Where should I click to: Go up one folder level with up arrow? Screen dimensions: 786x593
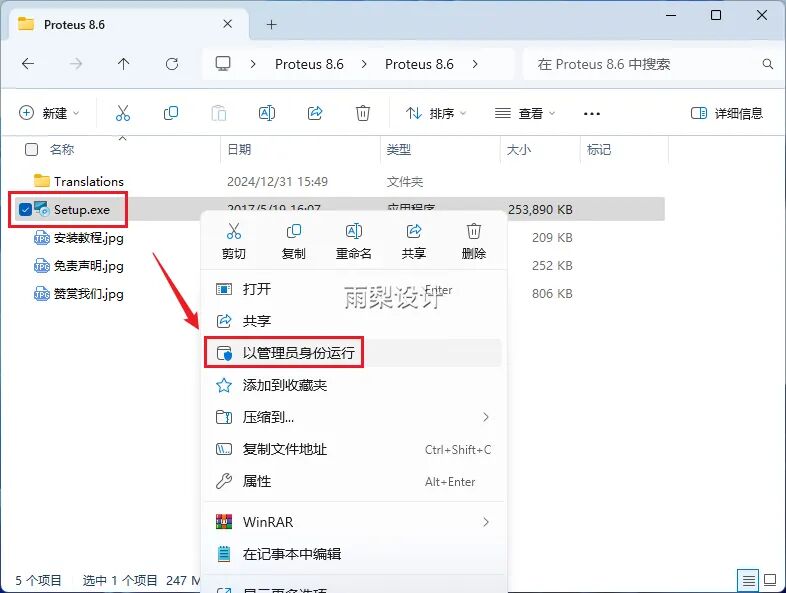[124, 64]
